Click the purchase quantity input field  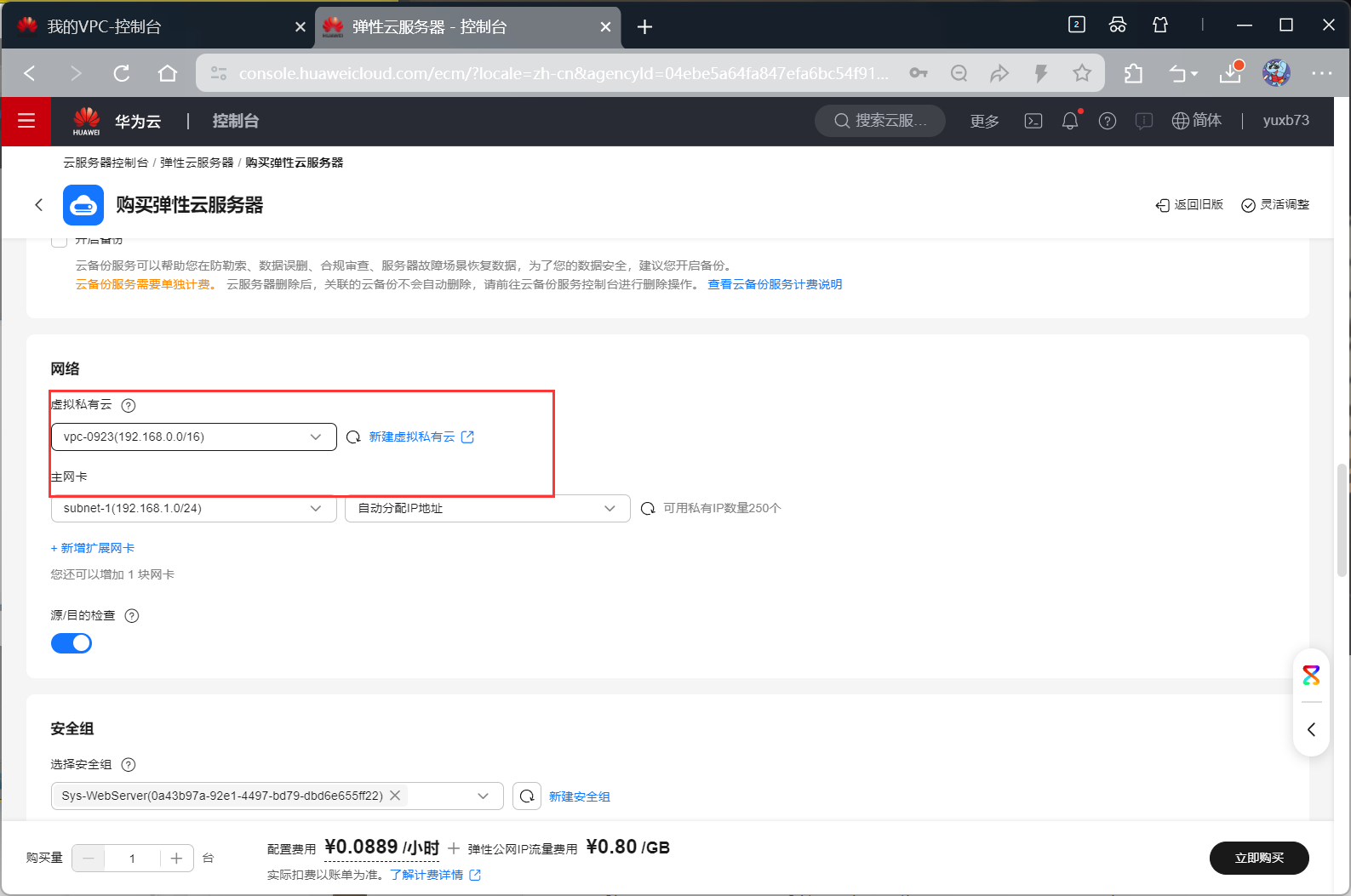(x=132, y=858)
